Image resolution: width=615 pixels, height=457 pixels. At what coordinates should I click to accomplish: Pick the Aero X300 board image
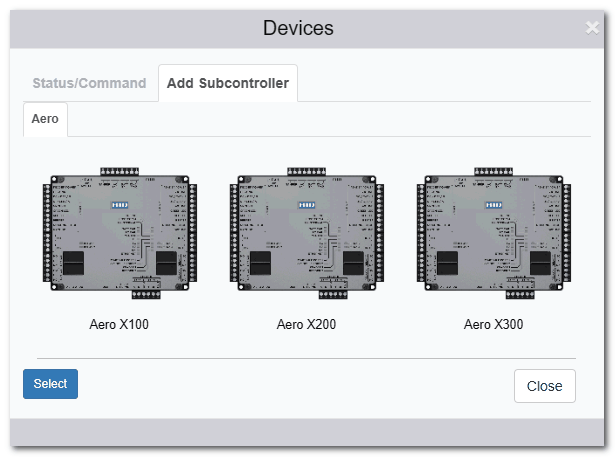494,231
